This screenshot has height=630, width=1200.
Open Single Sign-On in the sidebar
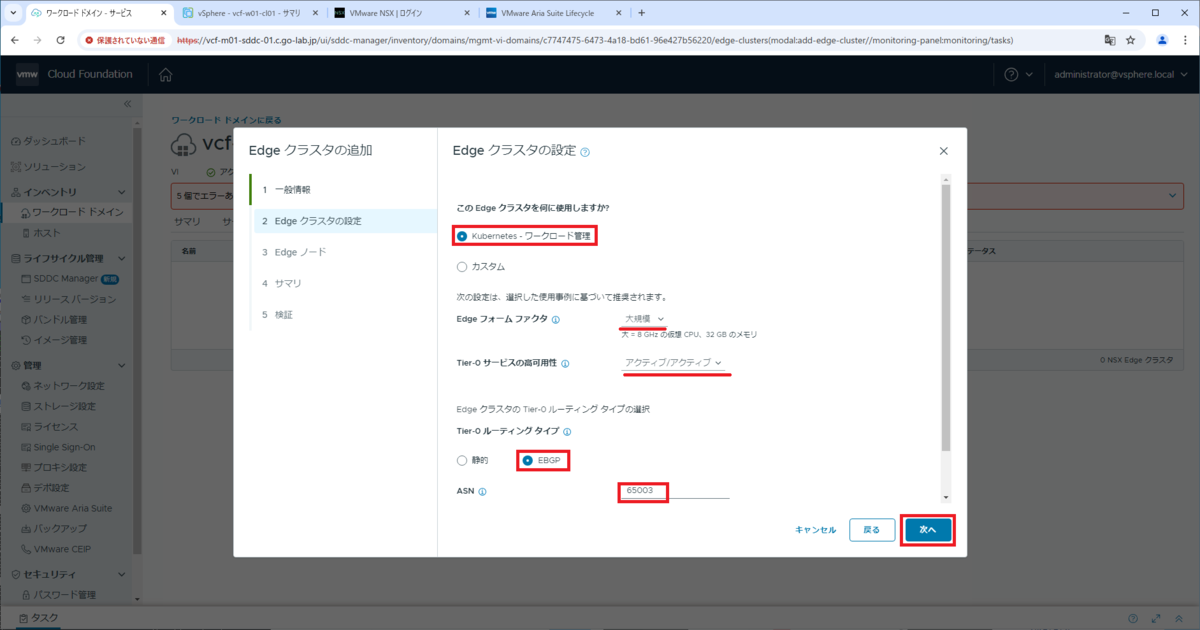pyautogui.click(x=65, y=446)
